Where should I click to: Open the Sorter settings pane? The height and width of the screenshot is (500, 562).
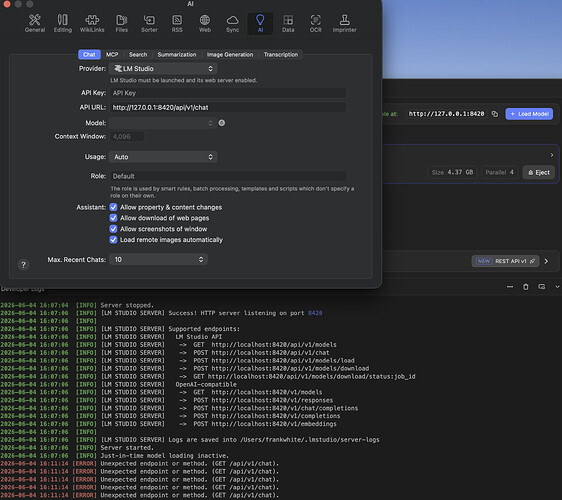(x=149, y=24)
